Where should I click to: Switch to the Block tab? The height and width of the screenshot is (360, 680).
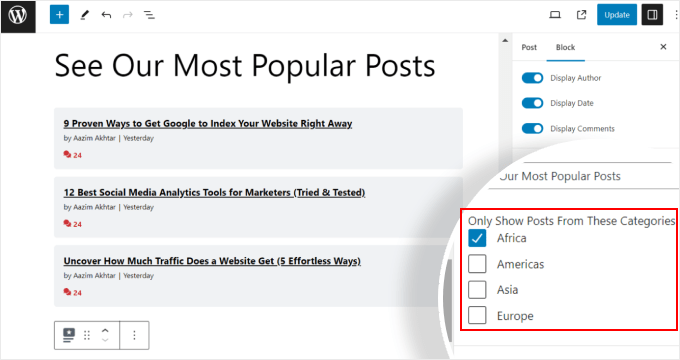[566, 47]
